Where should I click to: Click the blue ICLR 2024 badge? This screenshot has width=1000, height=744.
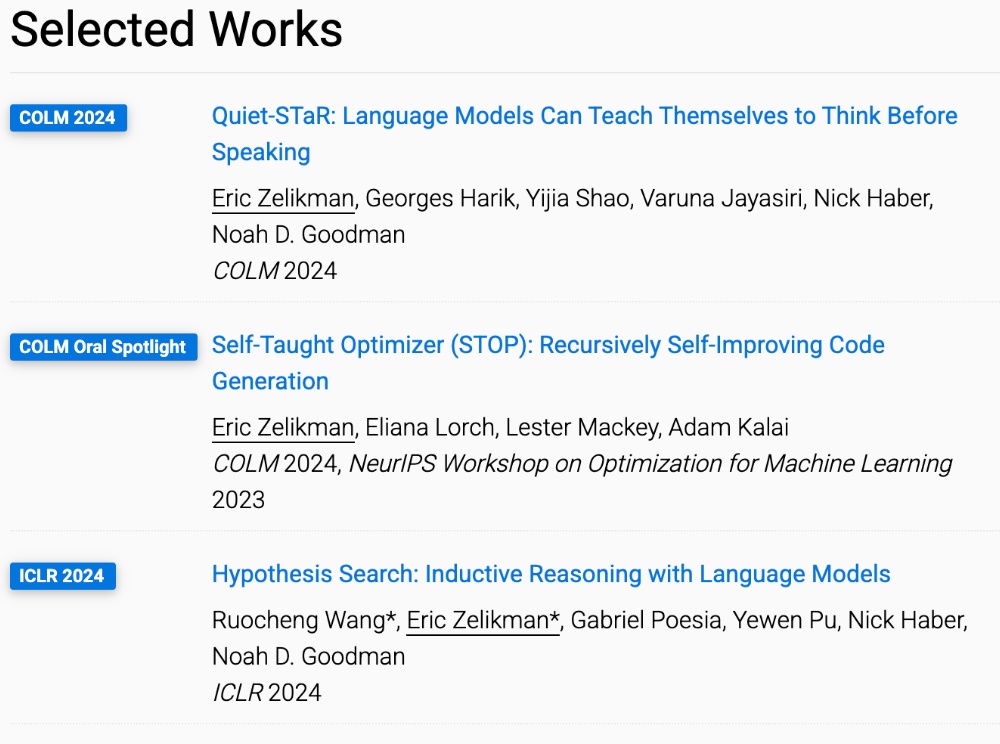coord(63,576)
